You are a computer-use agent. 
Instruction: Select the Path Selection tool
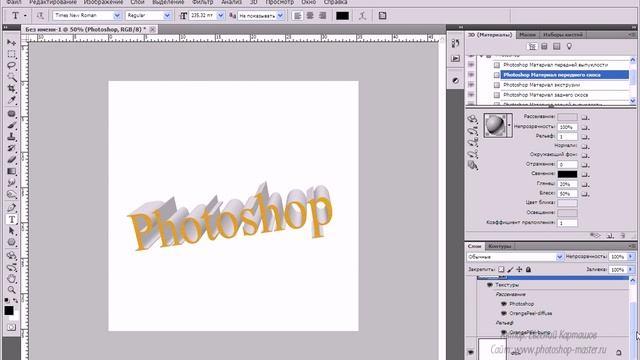click(x=11, y=231)
